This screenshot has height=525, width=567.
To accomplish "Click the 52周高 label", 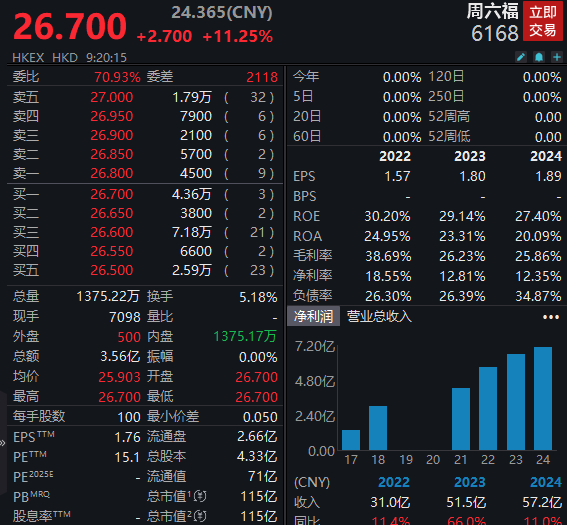I will (x=449, y=117).
